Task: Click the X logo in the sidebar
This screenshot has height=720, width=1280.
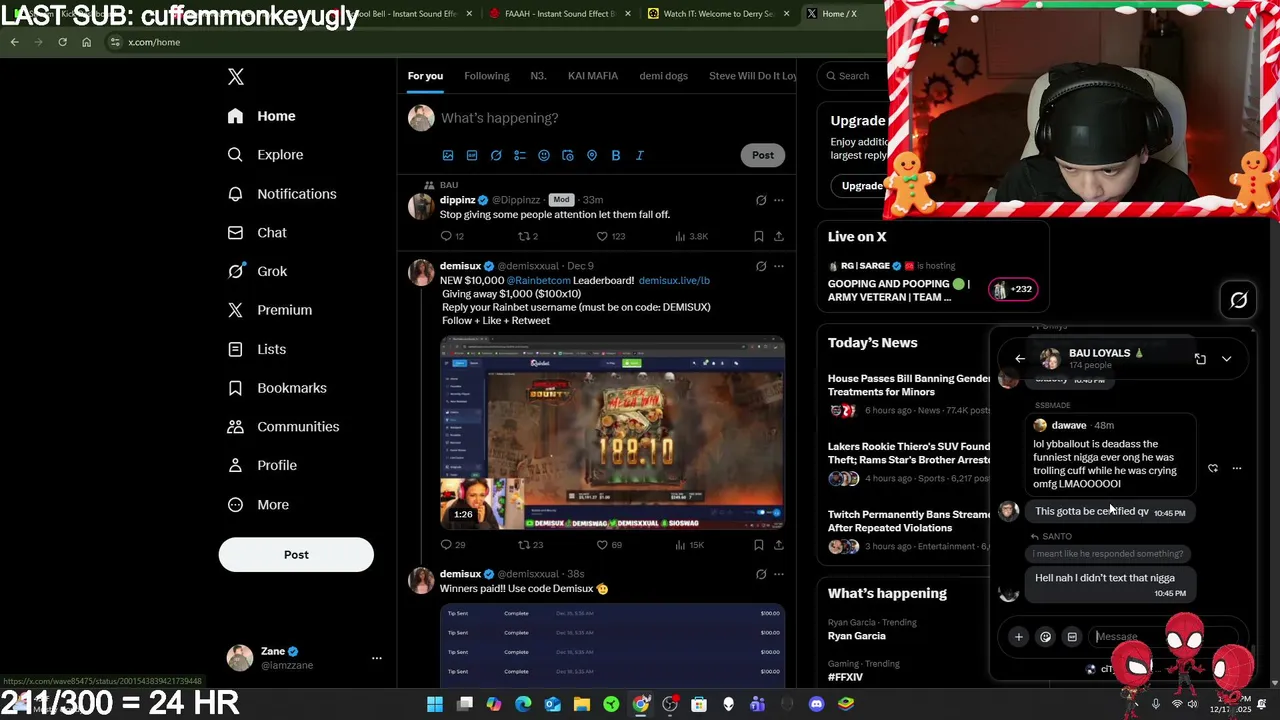Action: pyautogui.click(x=236, y=77)
